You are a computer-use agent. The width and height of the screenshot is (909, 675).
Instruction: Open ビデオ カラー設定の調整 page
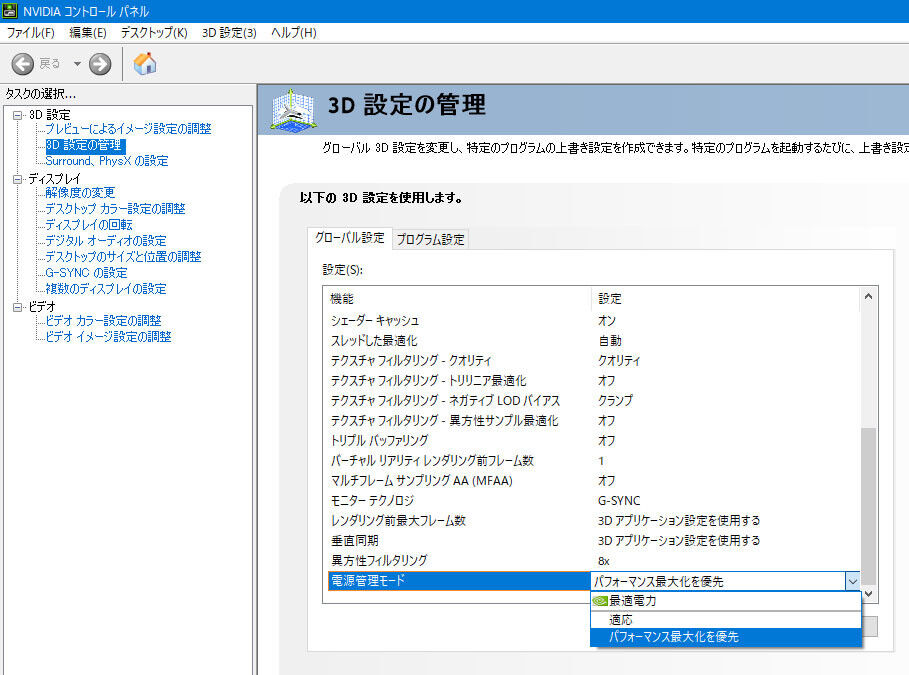103,321
